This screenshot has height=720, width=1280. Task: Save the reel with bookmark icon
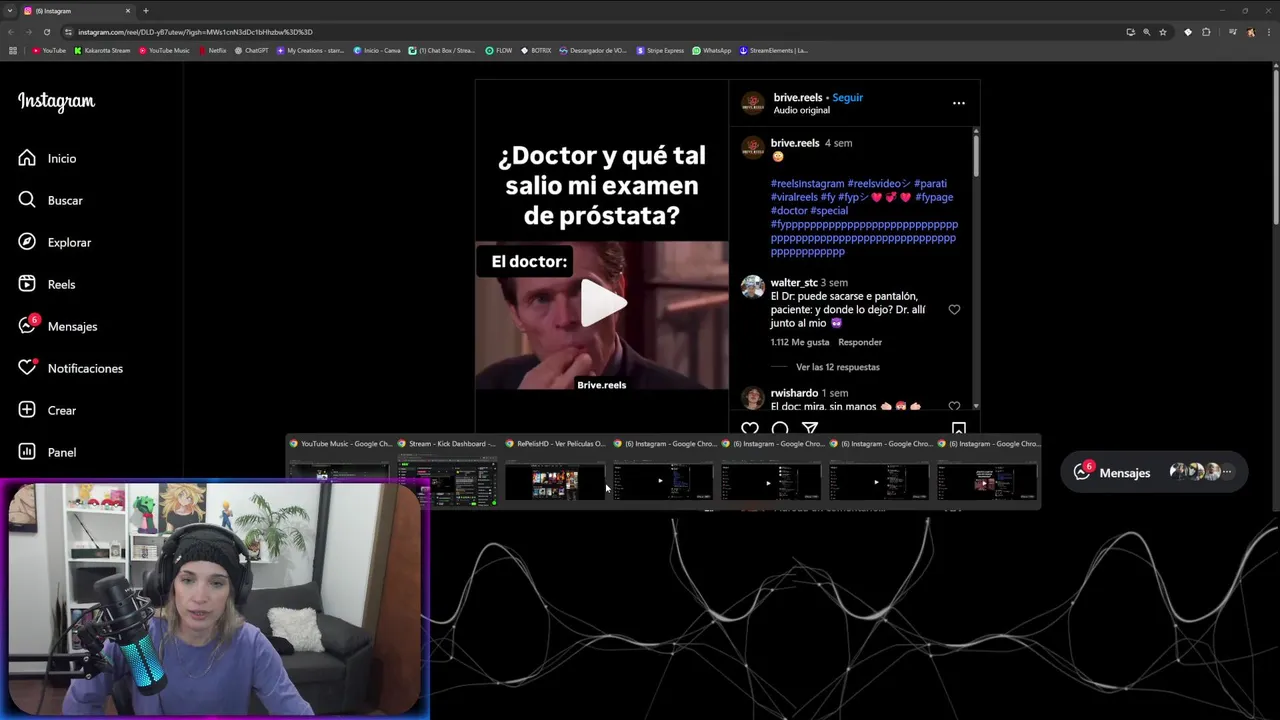pyautogui.click(x=958, y=429)
